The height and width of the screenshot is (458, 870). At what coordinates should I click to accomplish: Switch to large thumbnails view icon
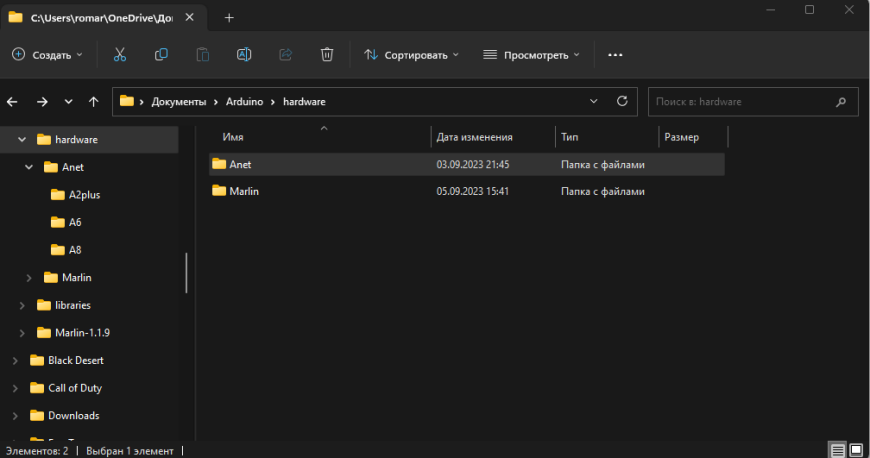pyautogui.click(x=856, y=450)
